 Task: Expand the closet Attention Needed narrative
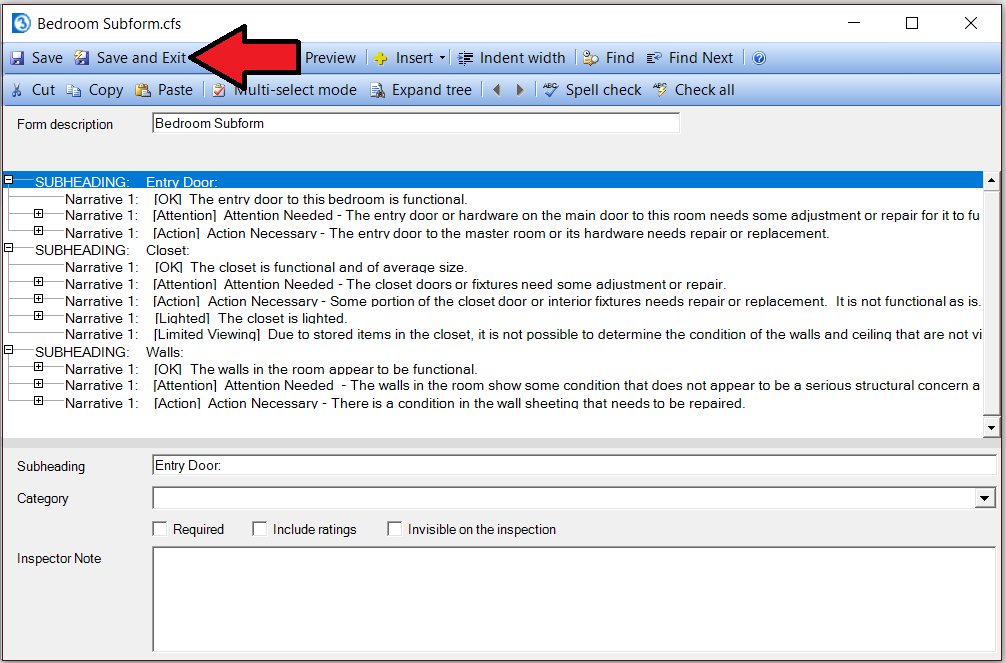click(38, 282)
